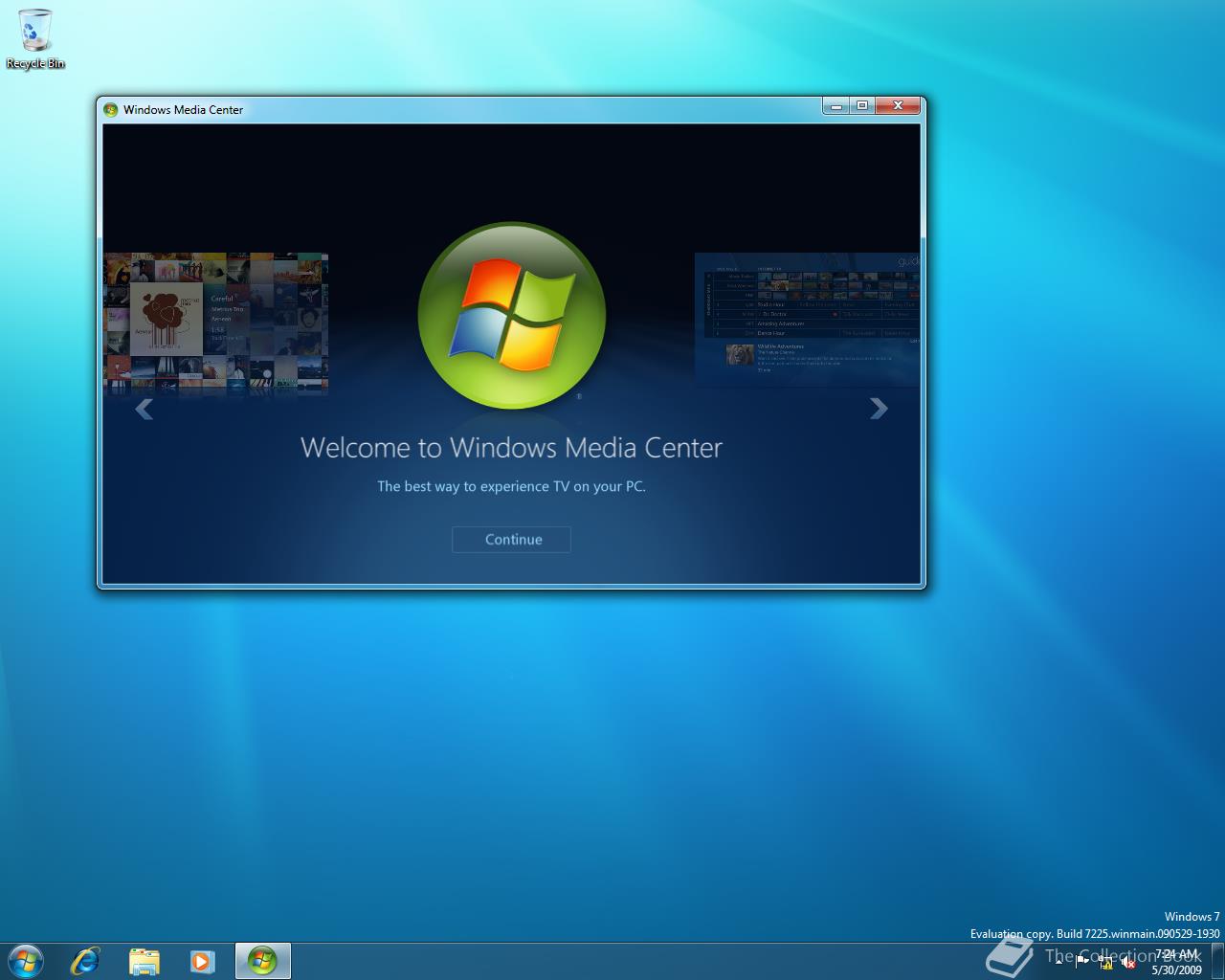This screenshot has width=1225, height=980.
Task: Click the 'Welcome to Windows Media Center' heading
Action: point(511,447)
